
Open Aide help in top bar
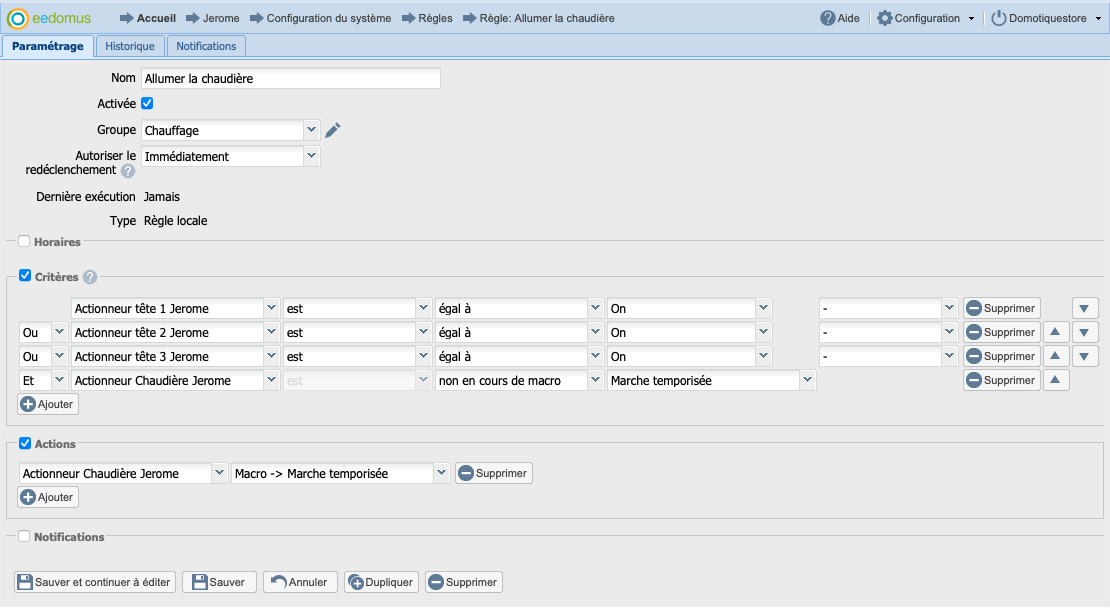point(839,18)
